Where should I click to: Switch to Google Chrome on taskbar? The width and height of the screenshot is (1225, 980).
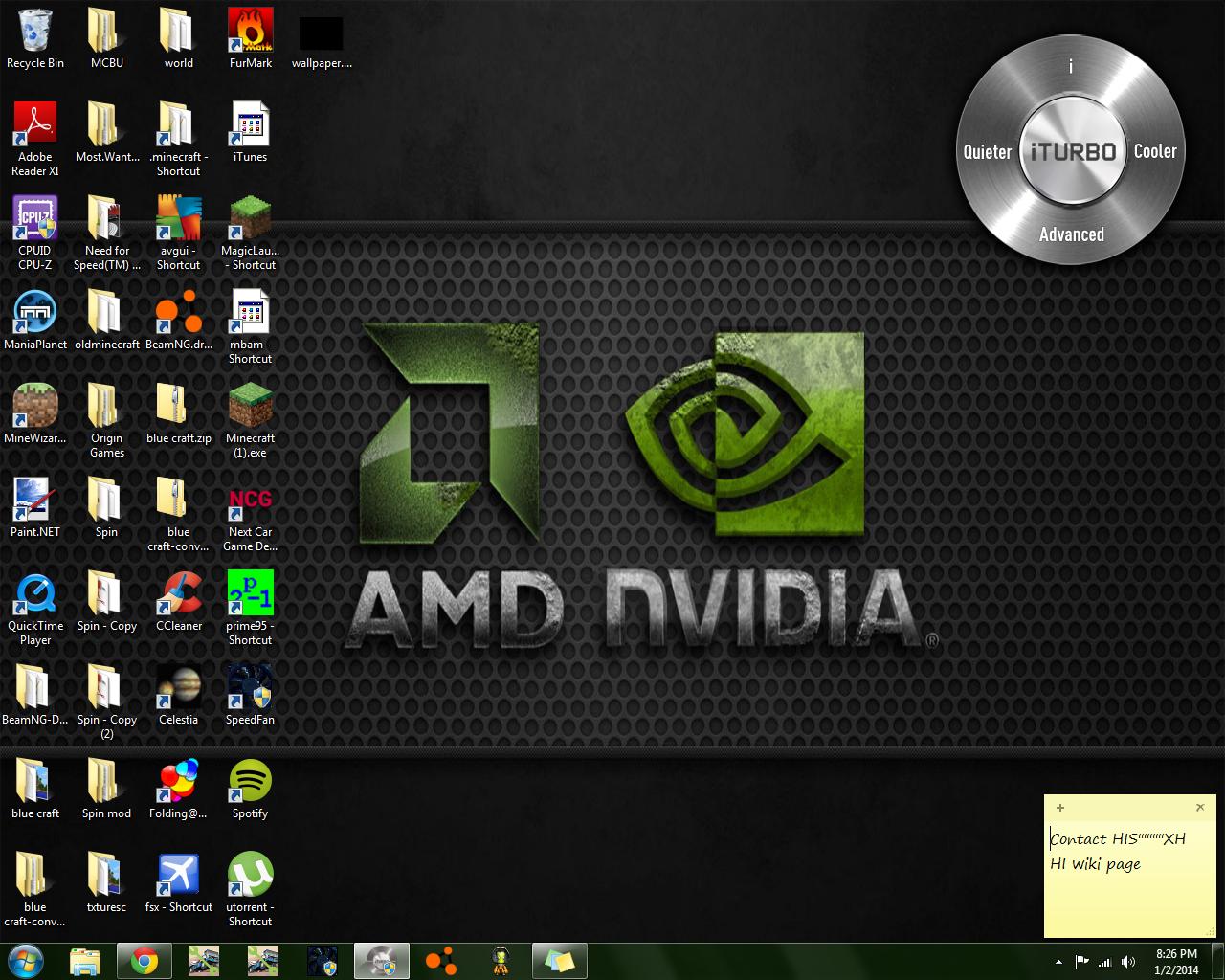tap(145, 961)
